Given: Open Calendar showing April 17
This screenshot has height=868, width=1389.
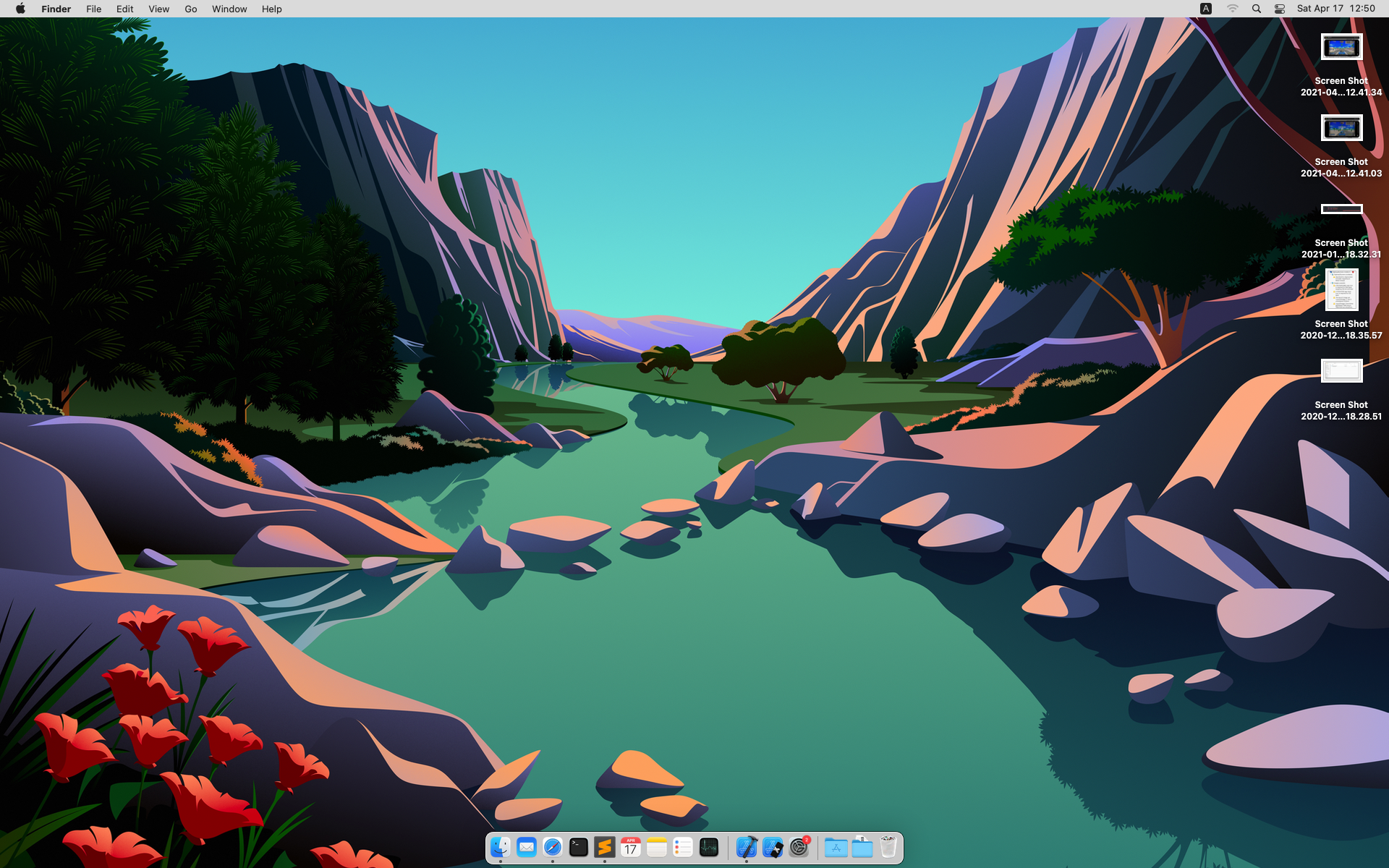Looking at the screenshot, I should 631,847.
